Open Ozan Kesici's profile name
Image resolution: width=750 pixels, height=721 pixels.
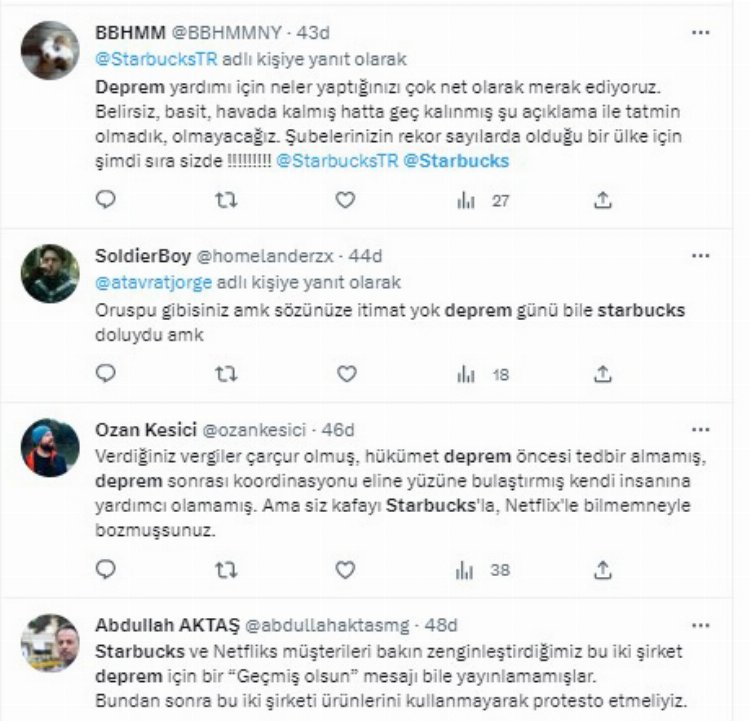(x=146, y=430)
